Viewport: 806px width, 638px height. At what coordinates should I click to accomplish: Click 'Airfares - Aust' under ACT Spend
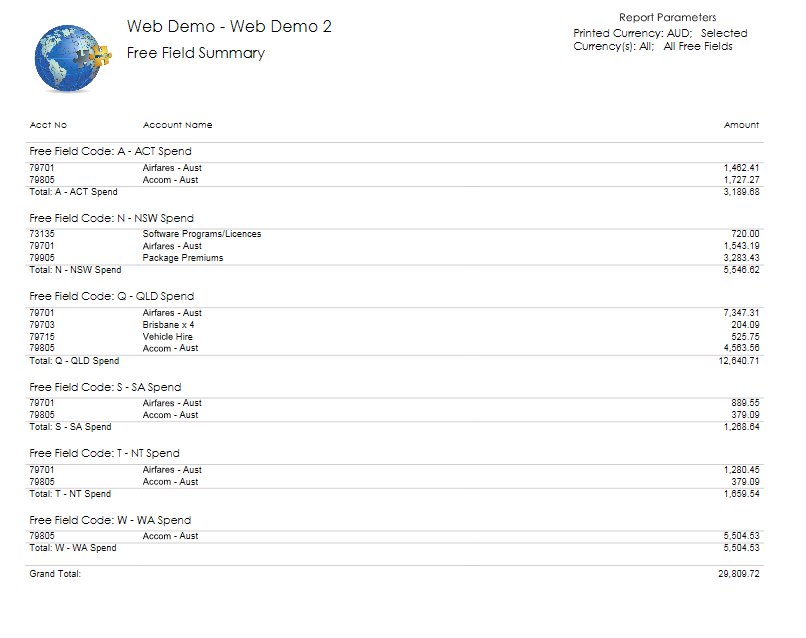point(172,168)
